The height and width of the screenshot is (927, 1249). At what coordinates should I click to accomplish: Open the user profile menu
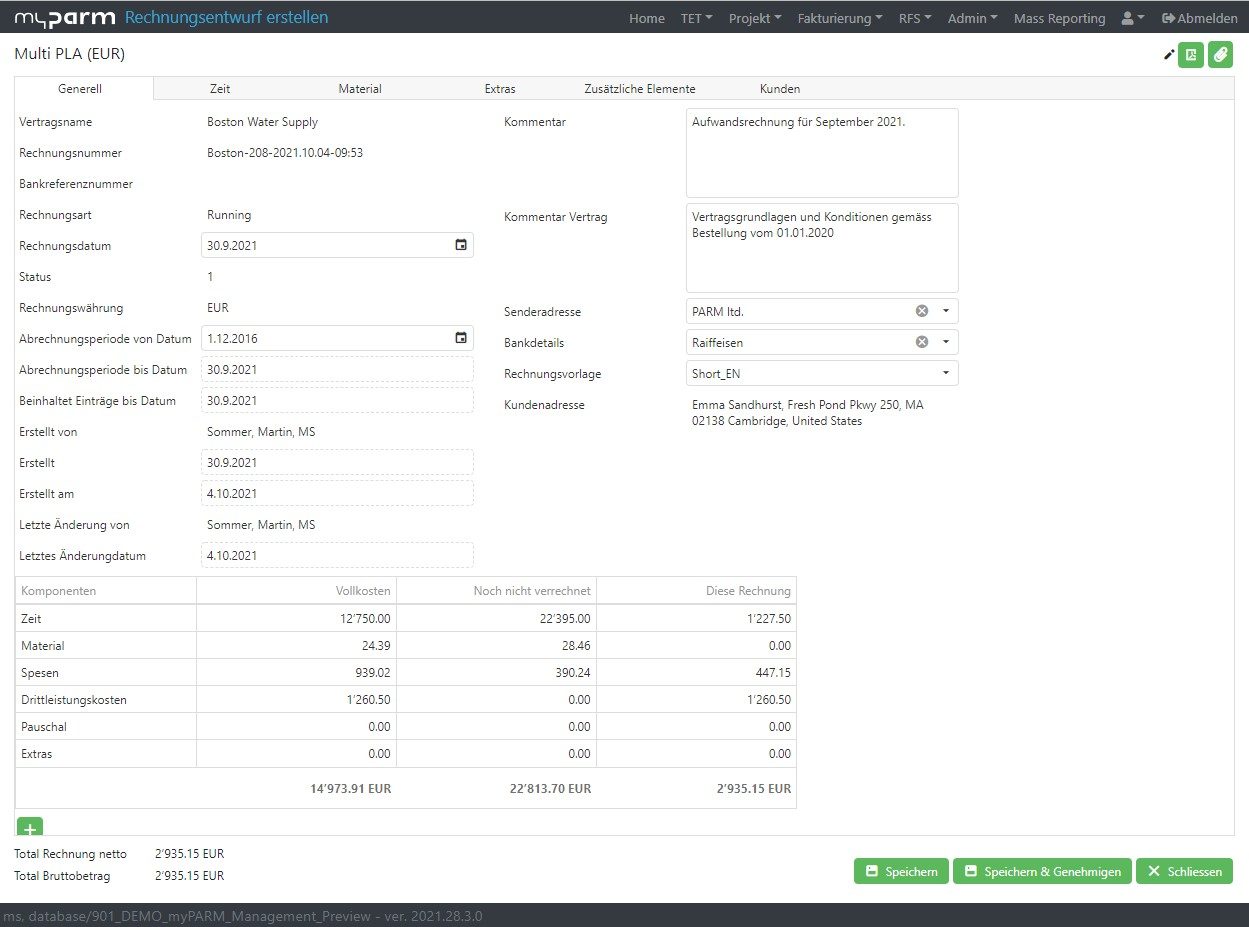(1133, 18)
